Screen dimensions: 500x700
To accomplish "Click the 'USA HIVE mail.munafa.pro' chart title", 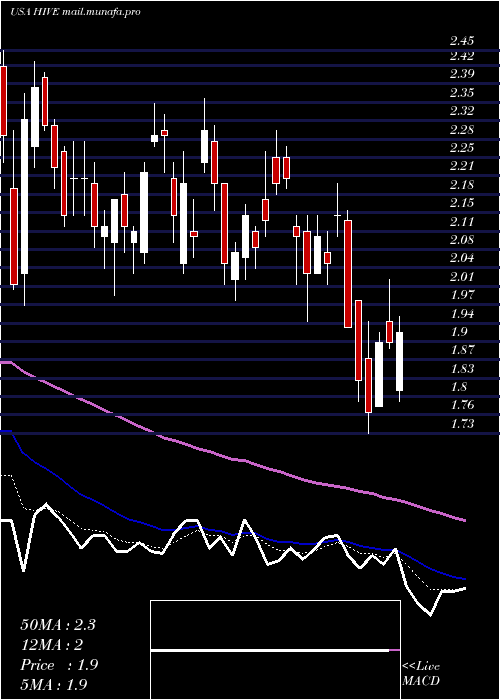I will (75, 12).
